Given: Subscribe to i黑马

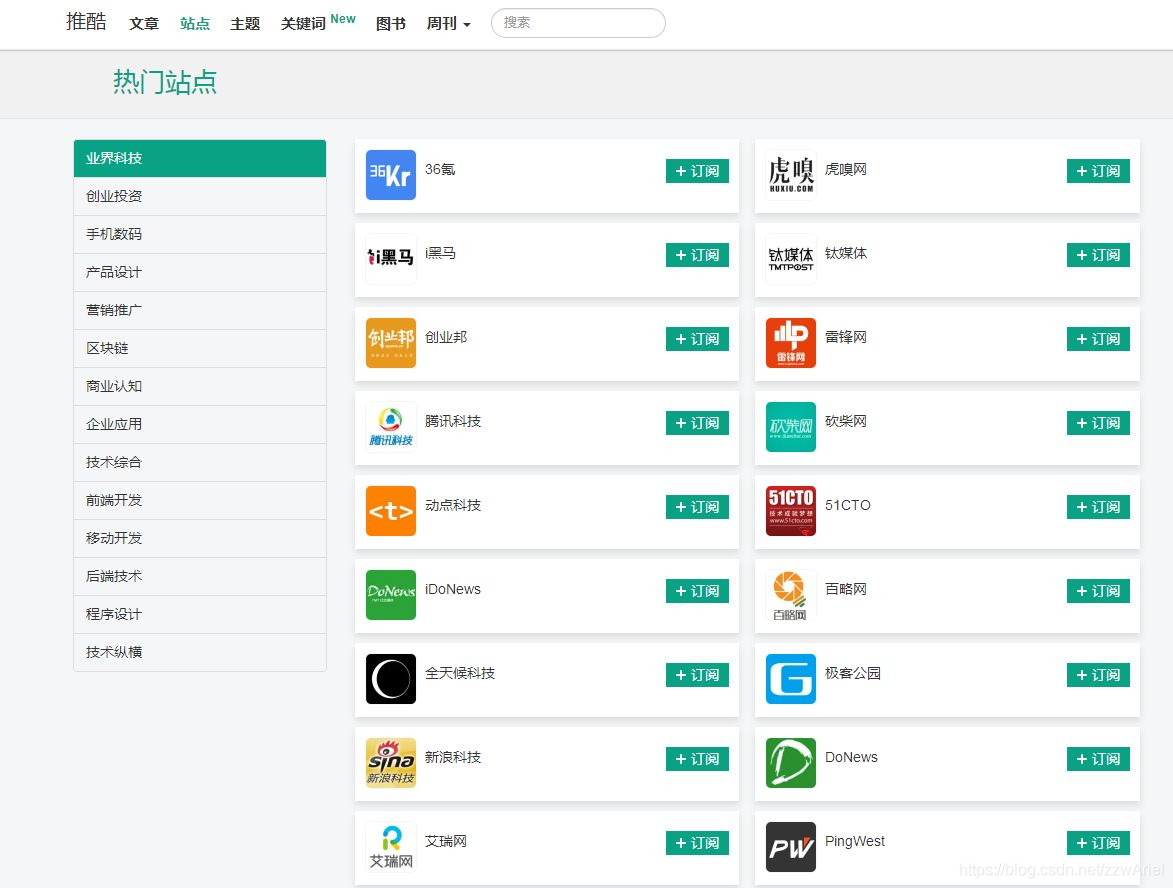Looking at the screenshot, I should pos(697,255).
